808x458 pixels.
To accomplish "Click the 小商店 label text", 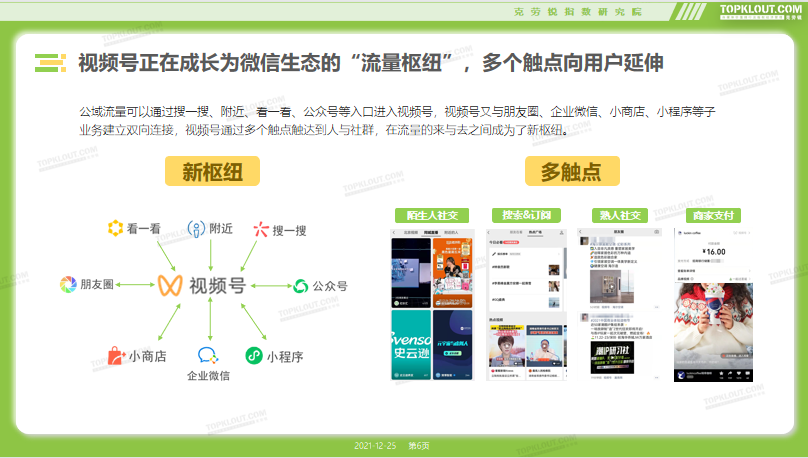I will pyautogui.click(x=147, y=356).
